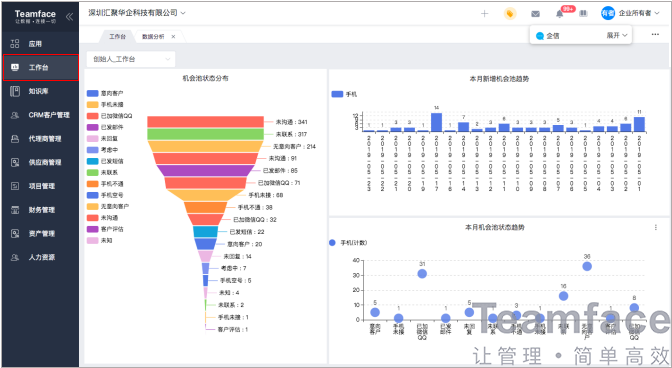This screenshot has width=672, height=368.
Task: Open the CRM客户管理 sidebar icon
Action: click(15, 115)
